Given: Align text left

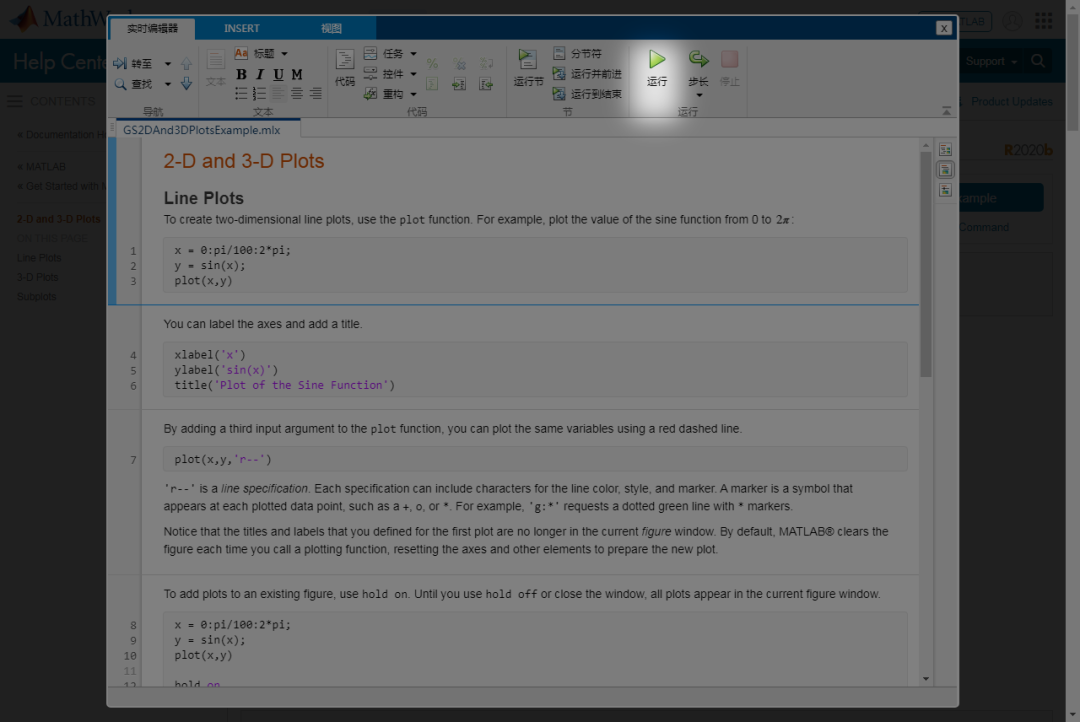Looking at the screenshot, I should [x=278, y=93].
